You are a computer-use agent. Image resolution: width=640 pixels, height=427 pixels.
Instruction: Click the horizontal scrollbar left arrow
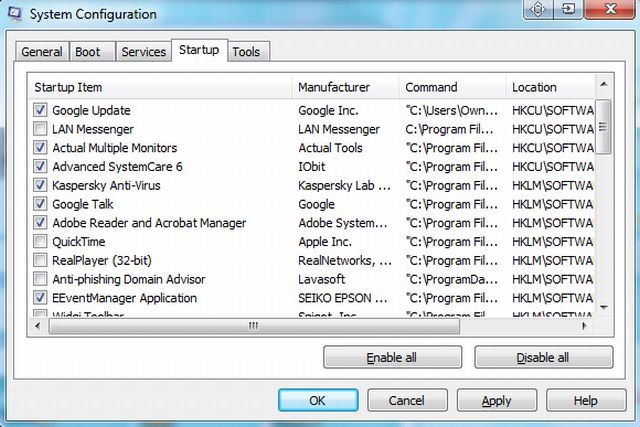pos(38,326)
